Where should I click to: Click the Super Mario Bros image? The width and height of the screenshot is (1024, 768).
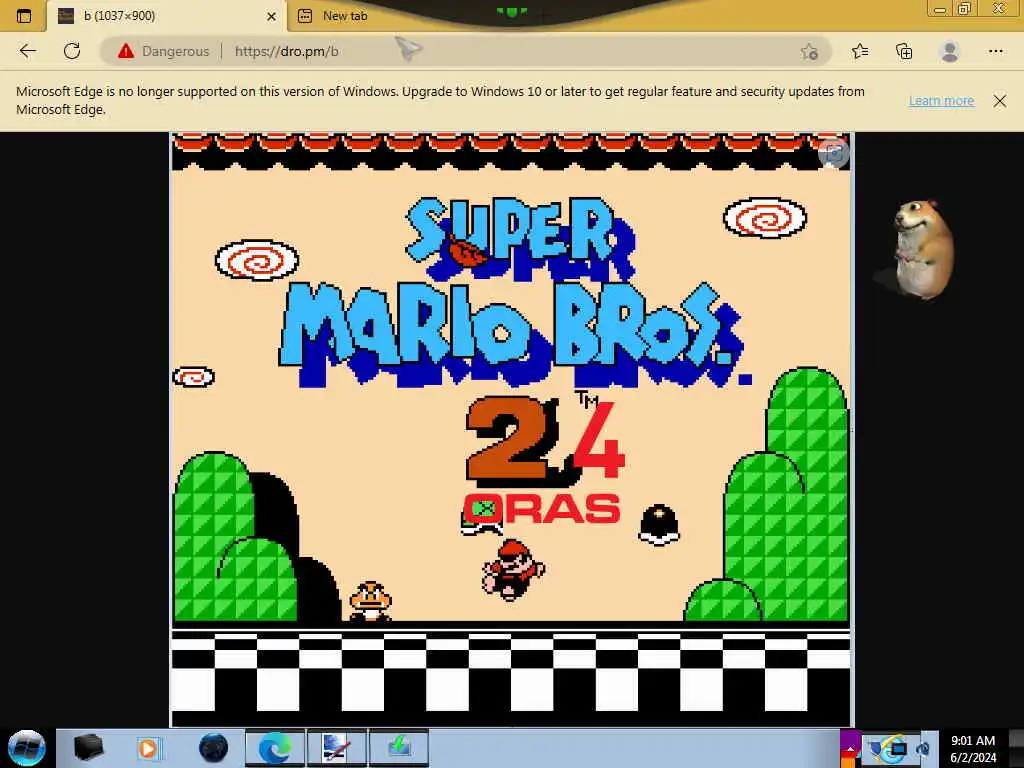[511, 429]
